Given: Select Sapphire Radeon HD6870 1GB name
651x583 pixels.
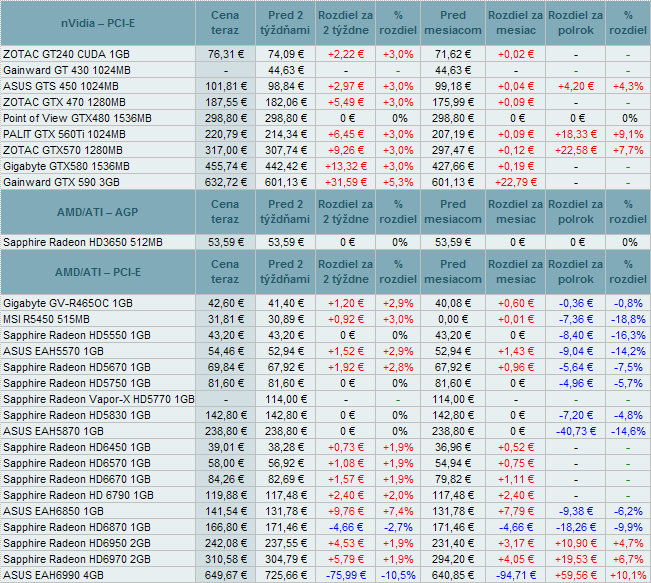Looking at the screenshot, I should pyautogui.click(x=77, y=527).
